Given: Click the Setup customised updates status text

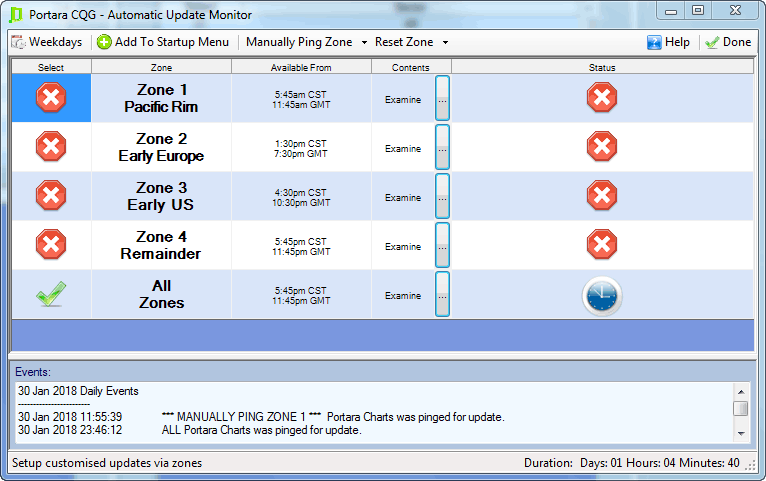Looking at the screenshot, I should [x=107, y=463].
